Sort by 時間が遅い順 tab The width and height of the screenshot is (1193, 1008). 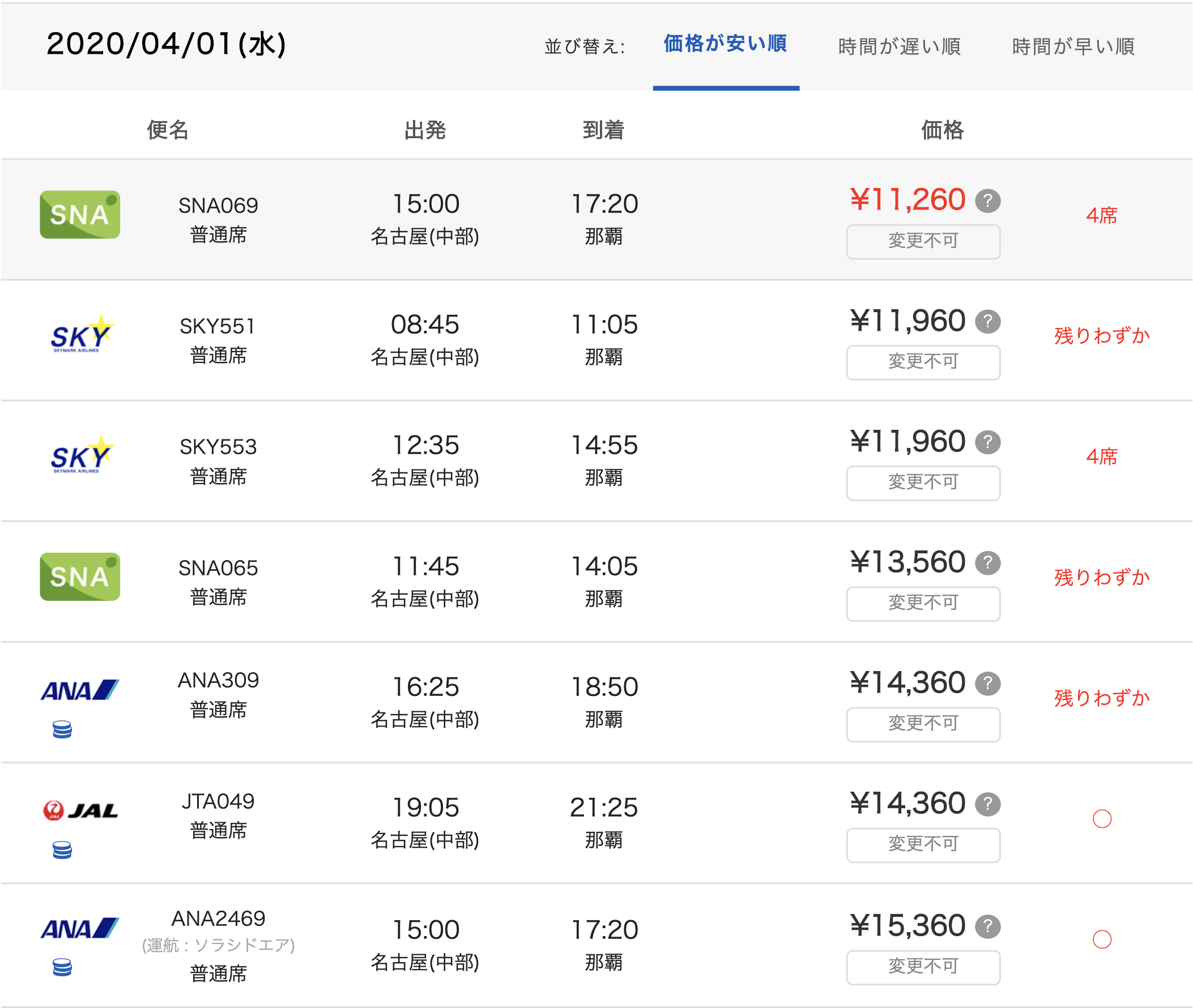coord(899,46)
